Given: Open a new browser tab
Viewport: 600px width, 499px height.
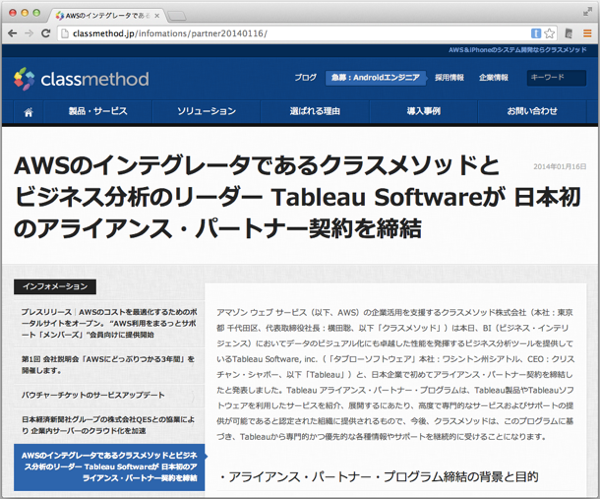Looking at the screenshot, I should pos(176,16).
